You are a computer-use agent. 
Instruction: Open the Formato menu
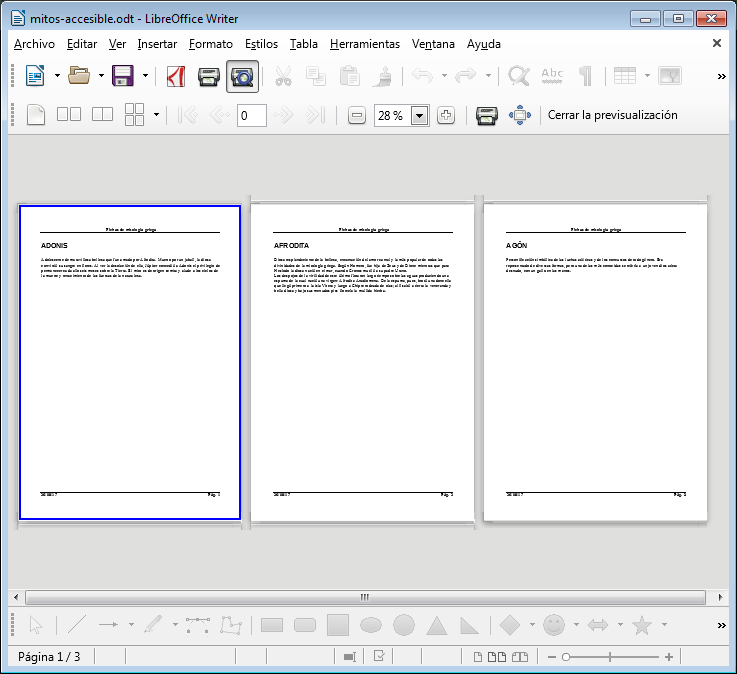211,44
